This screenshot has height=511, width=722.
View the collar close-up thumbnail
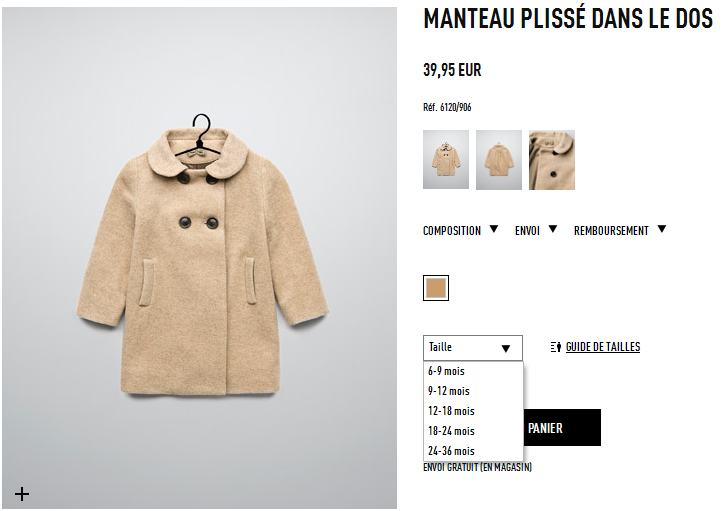pyautogui.click(x=552, y=160)
